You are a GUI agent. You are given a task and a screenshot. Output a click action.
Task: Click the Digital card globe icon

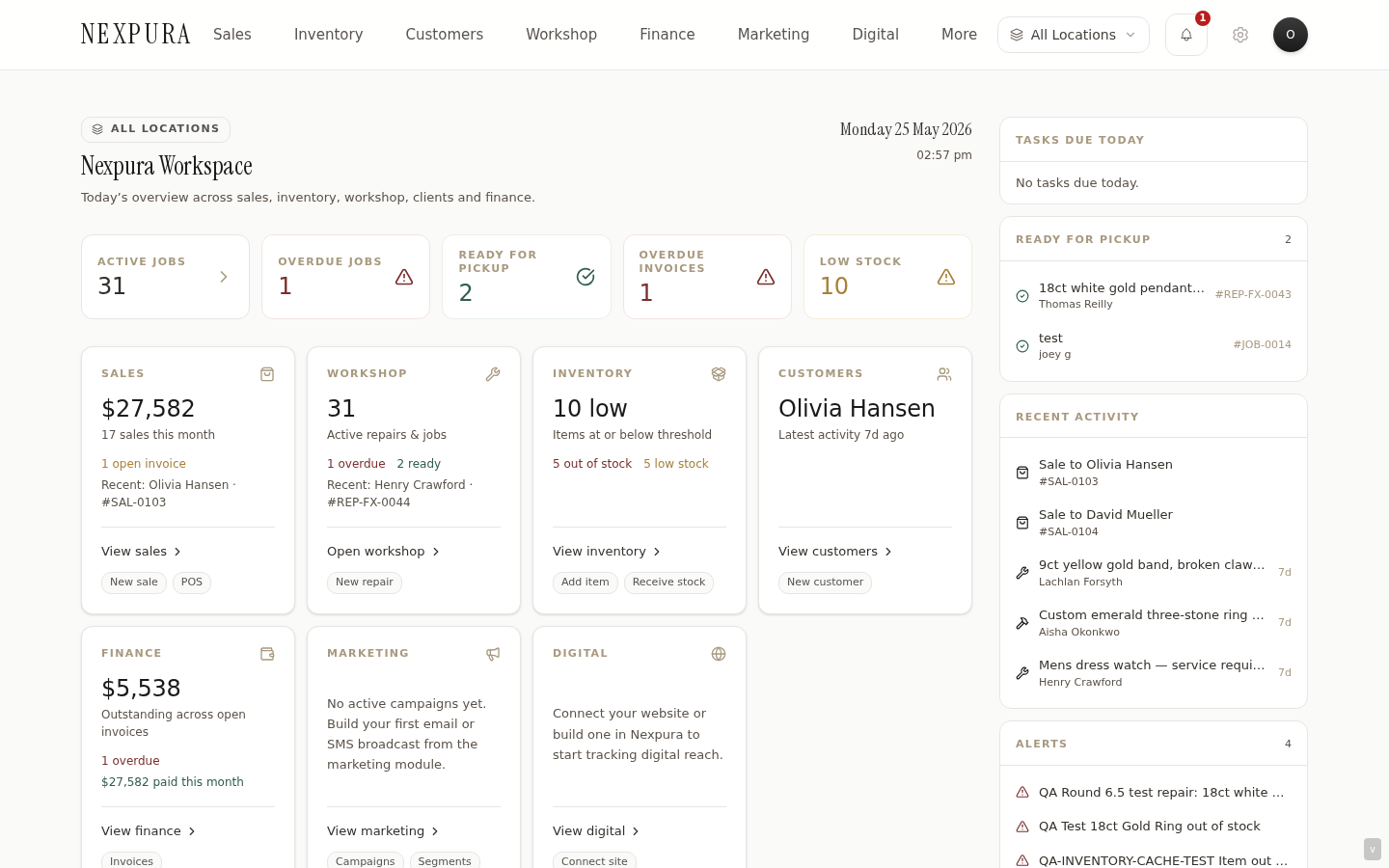pos(719,654)
